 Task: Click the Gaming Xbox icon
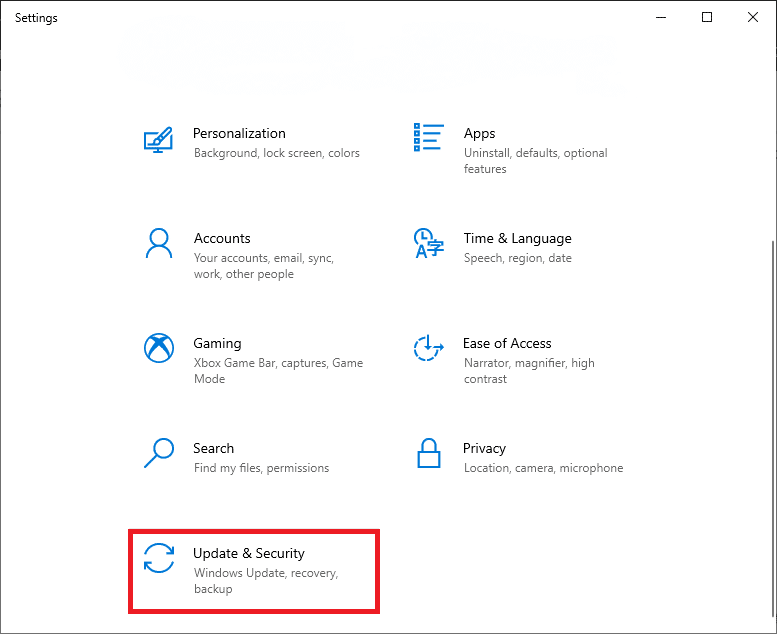point(158,348)
